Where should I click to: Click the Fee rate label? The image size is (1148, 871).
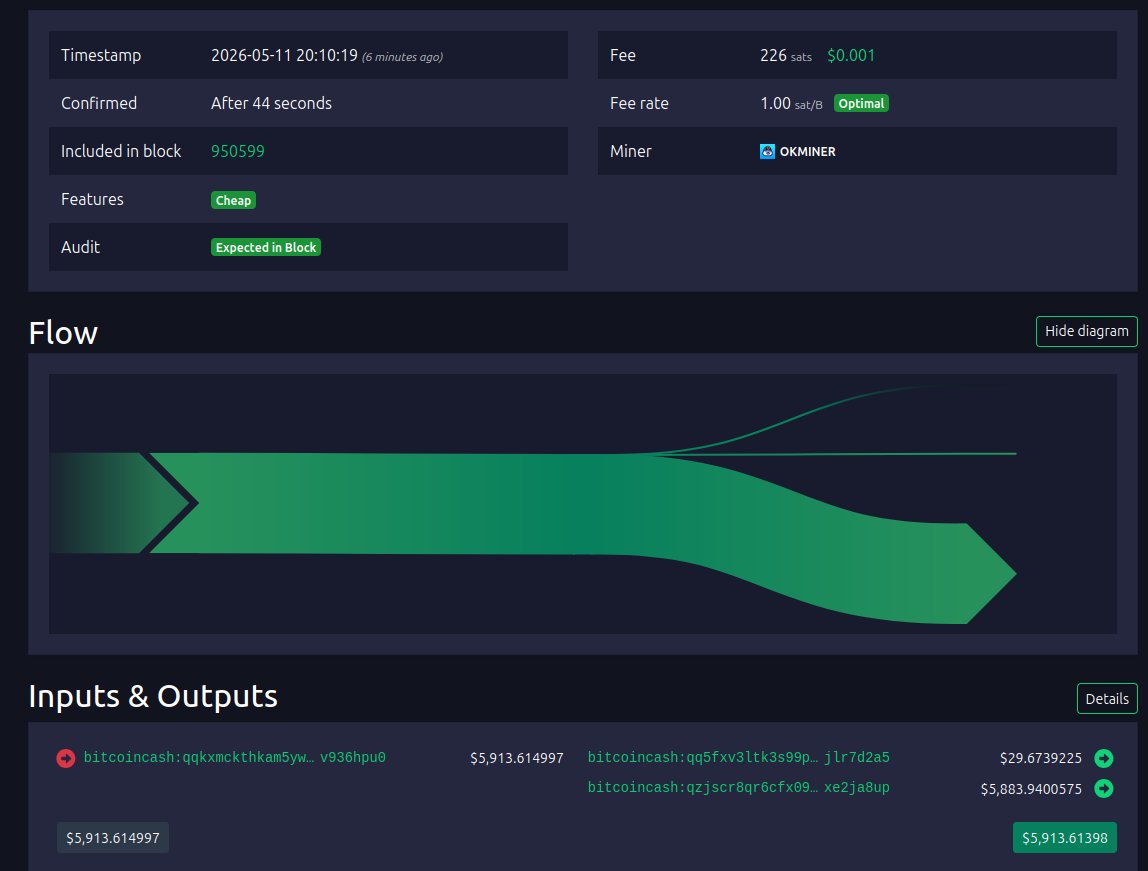(x=639, y=103)
